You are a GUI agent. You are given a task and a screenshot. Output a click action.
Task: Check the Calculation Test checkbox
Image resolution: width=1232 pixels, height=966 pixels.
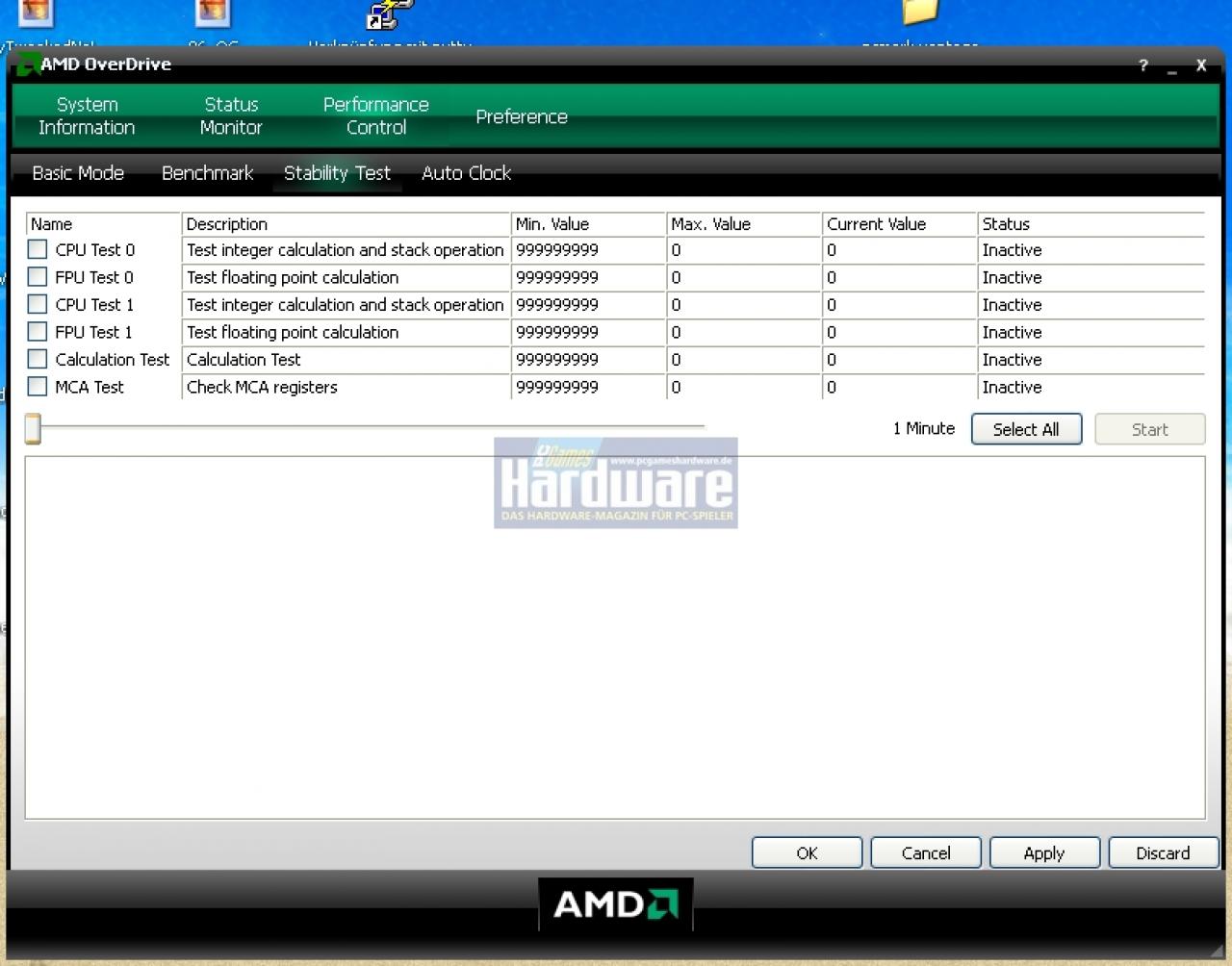38,359
